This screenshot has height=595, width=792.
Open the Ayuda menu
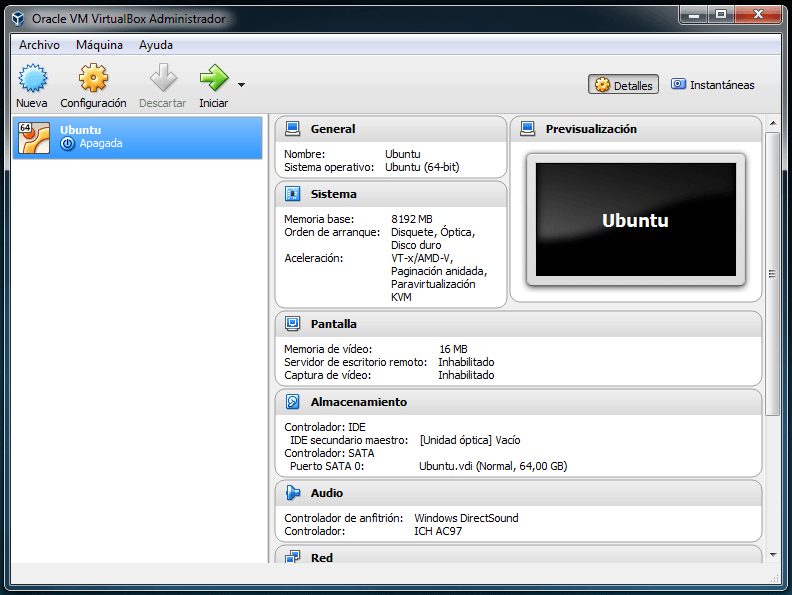tap(156, 45)
